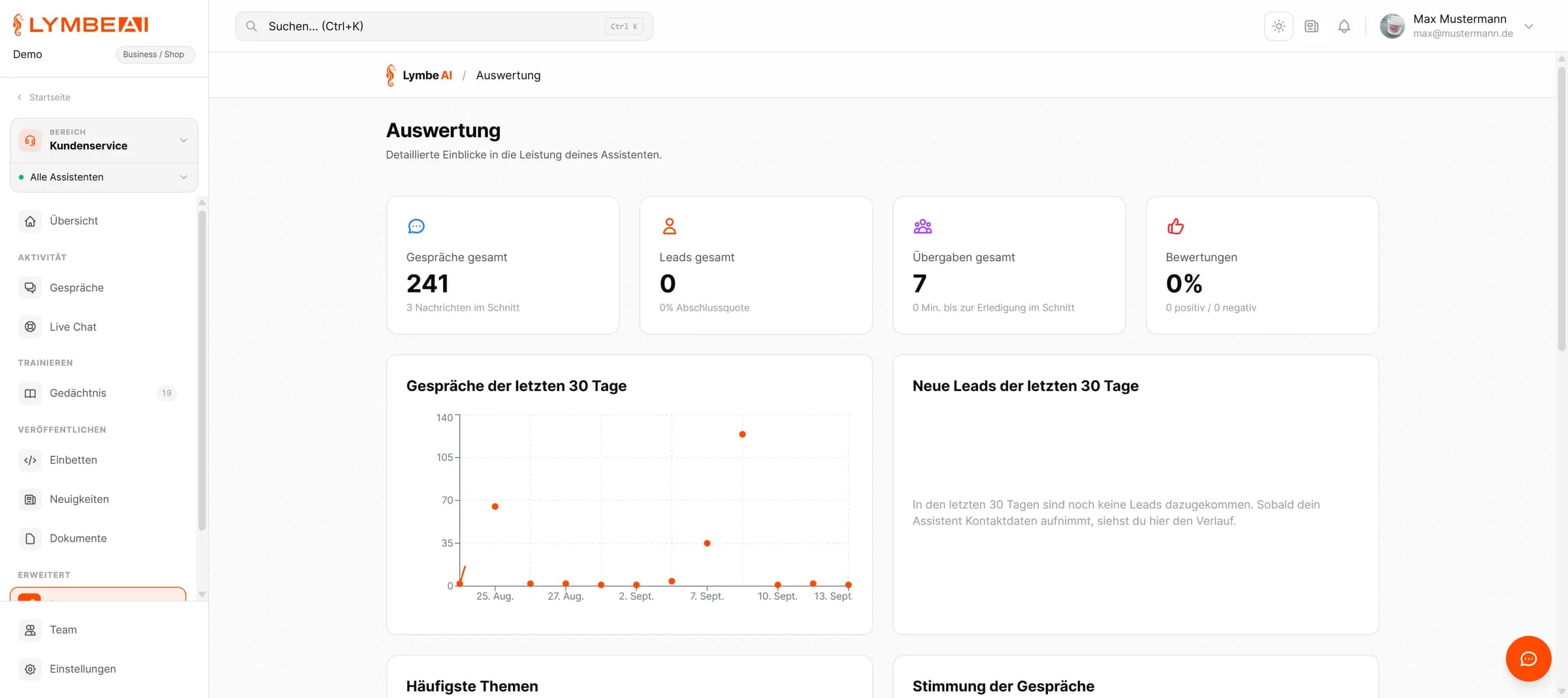The height and width of the screenshot is (698, 1568).
Task: Click the Häufigste Themen heading
Action: [x=472, y=686]
